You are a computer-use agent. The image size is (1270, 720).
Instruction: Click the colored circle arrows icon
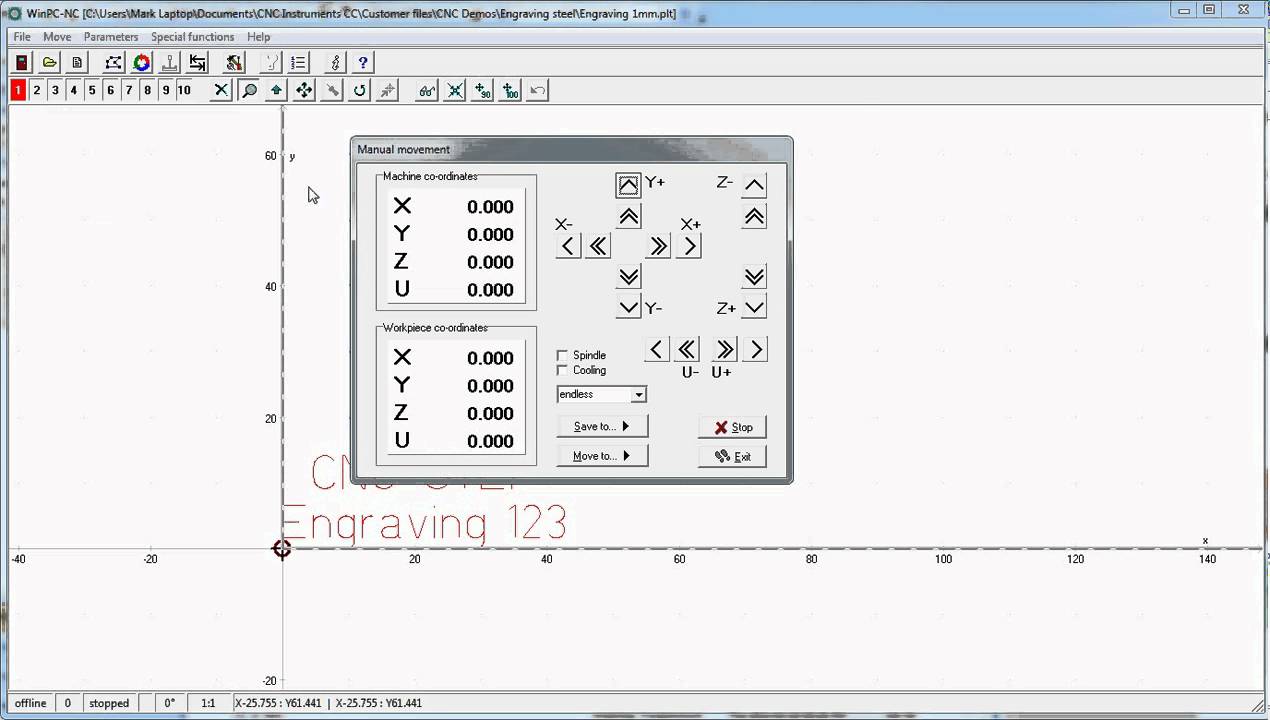(x=142, y=62)
